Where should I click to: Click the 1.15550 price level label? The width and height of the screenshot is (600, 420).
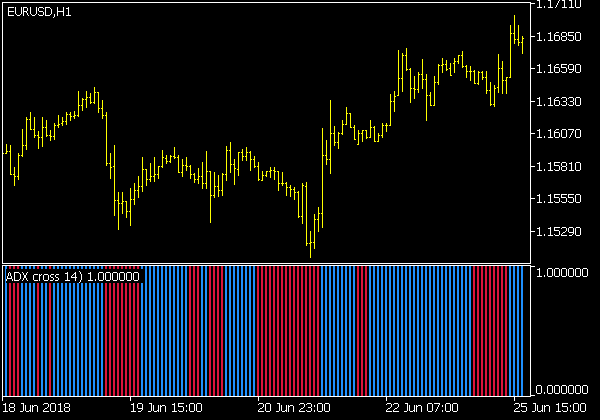[559, 199]
